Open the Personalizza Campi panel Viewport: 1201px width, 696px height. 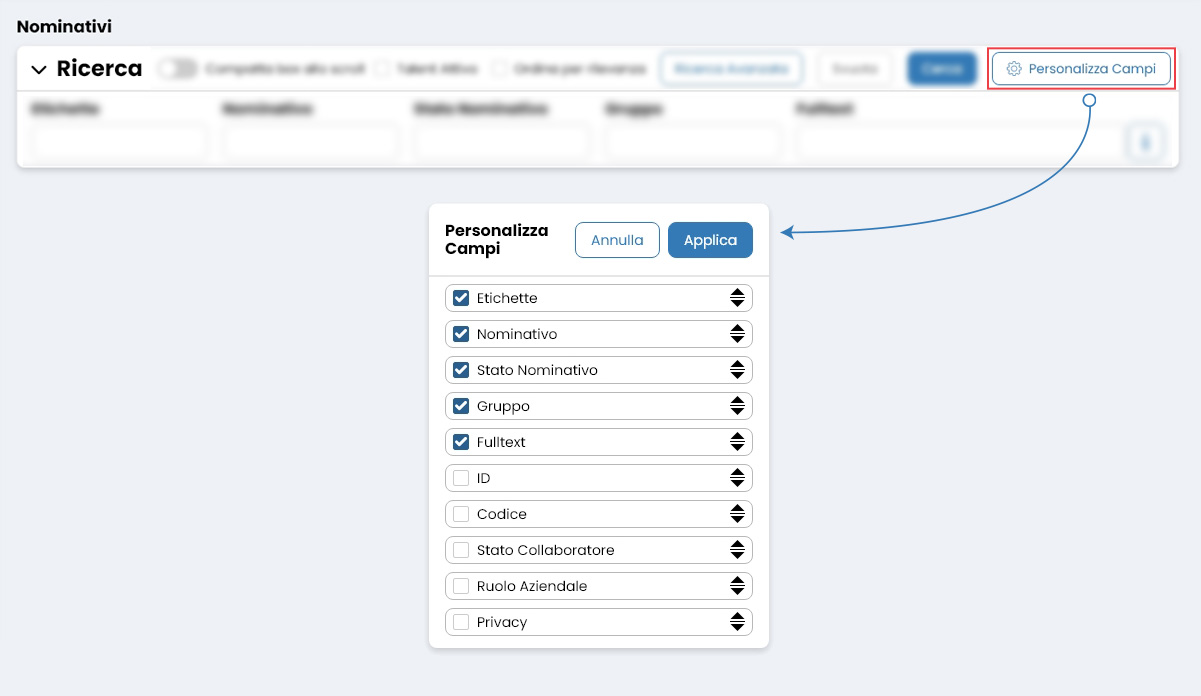click(x=1080, y=69)
